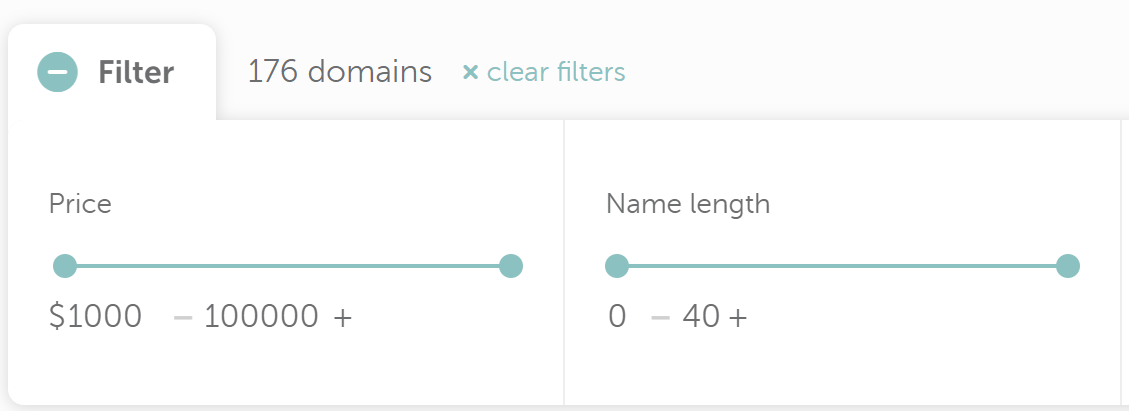Click the Price slider maximum handle
This screenshot has height=411, width=1129.
511,266
